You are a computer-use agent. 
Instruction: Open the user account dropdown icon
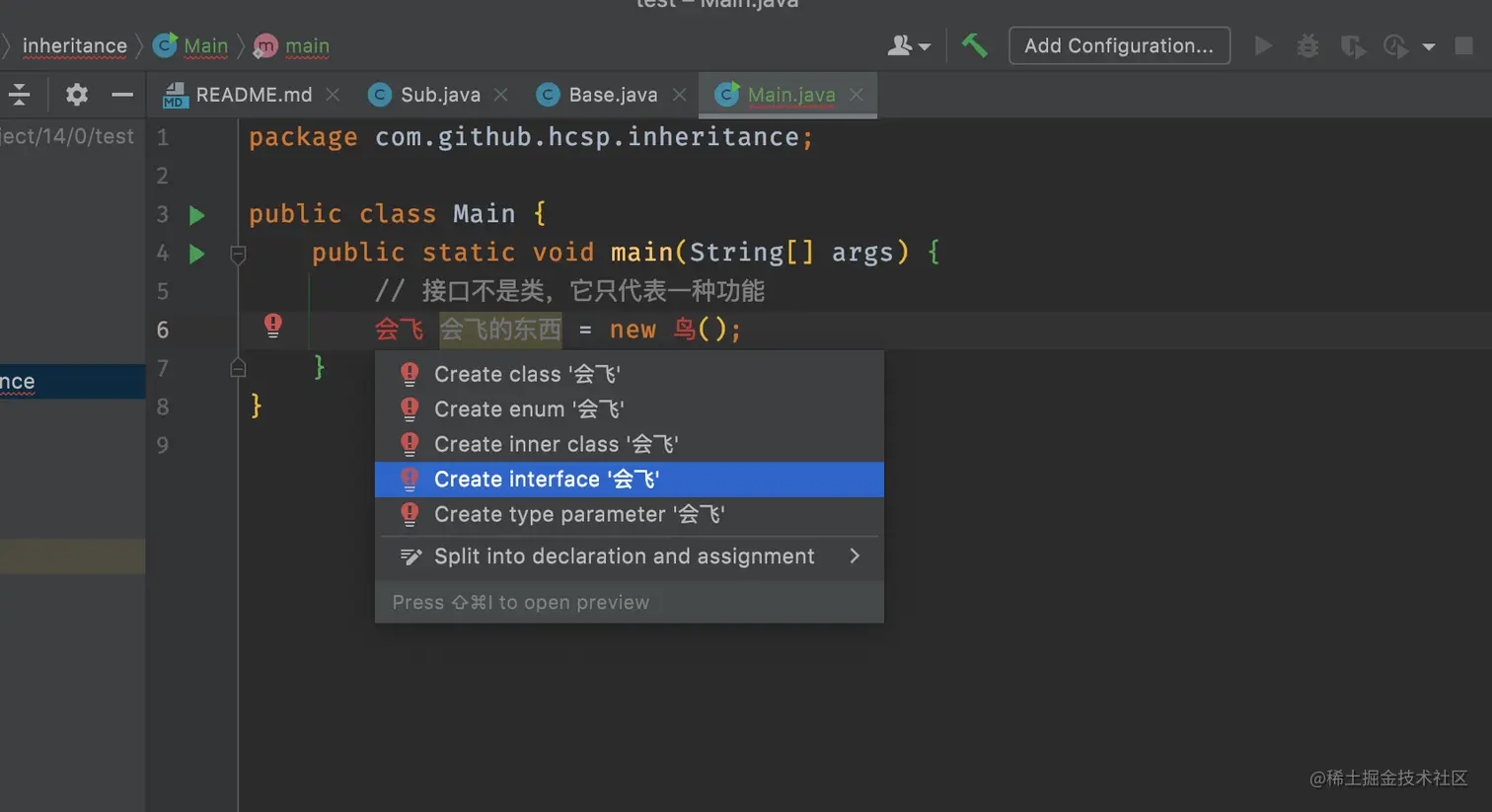(909, 45)
